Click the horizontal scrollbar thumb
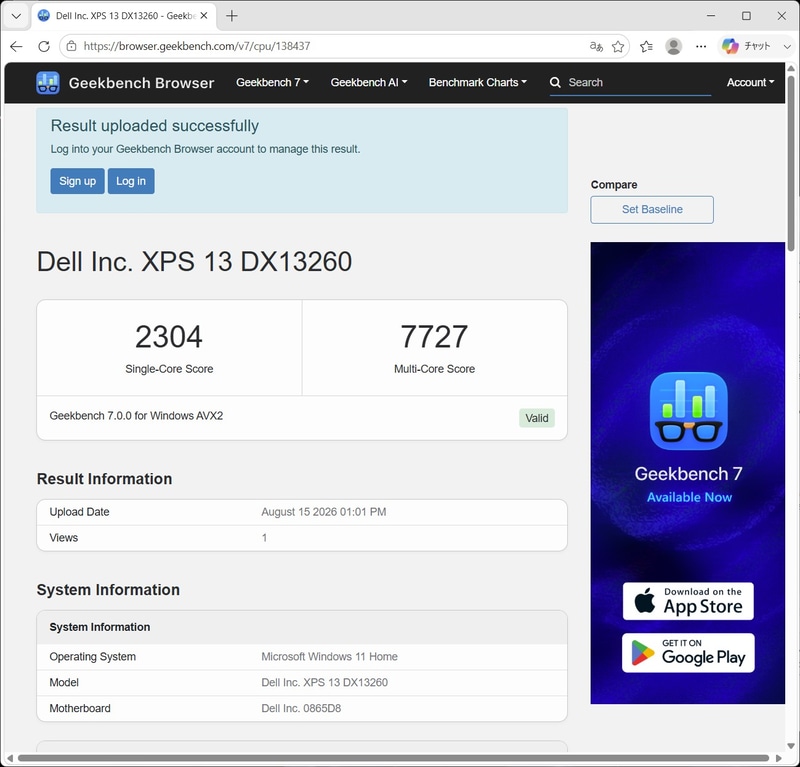Image resolution: width=800 pixels, height=767 pixels. tap(393, 758)
